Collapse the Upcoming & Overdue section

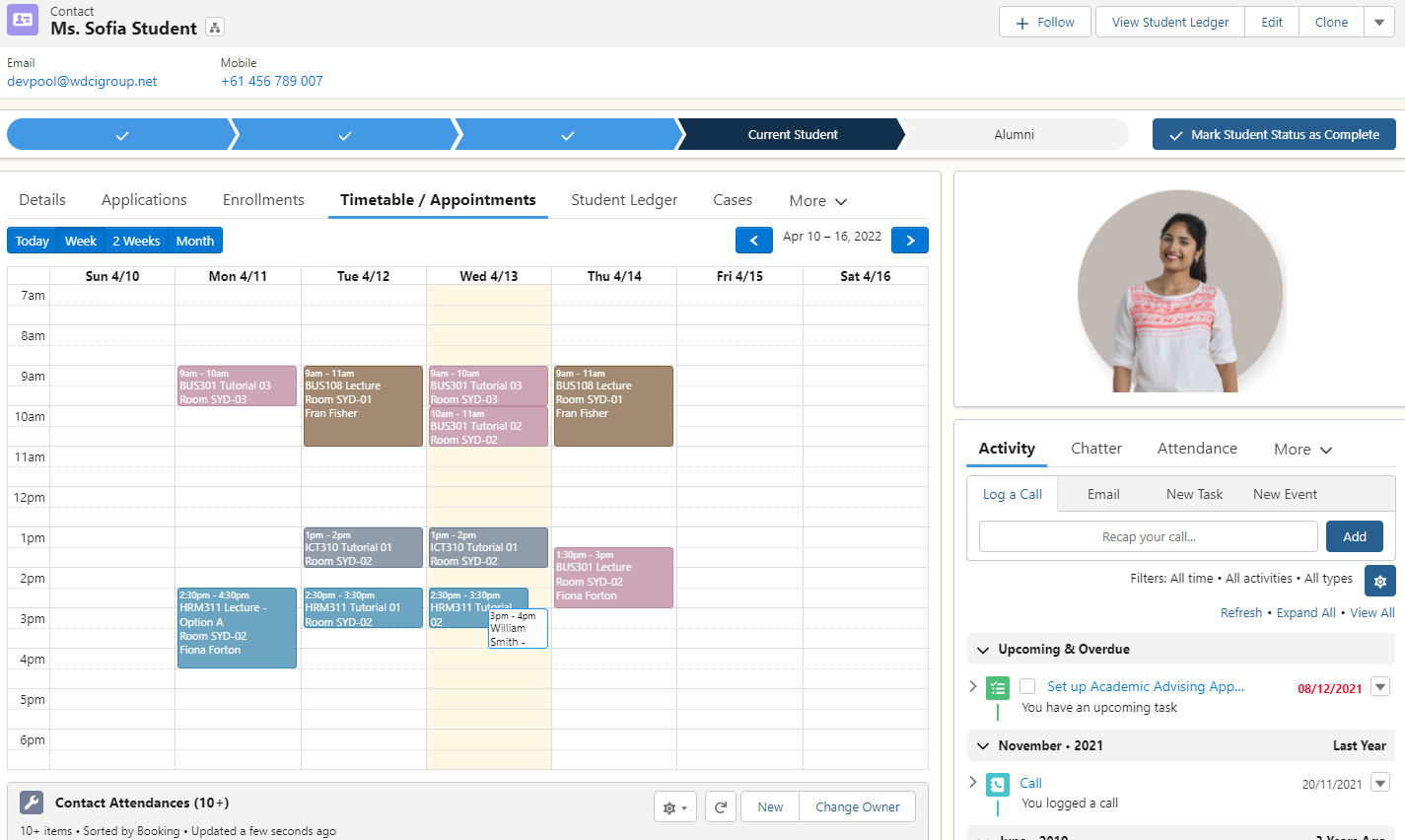coord(982,650)
